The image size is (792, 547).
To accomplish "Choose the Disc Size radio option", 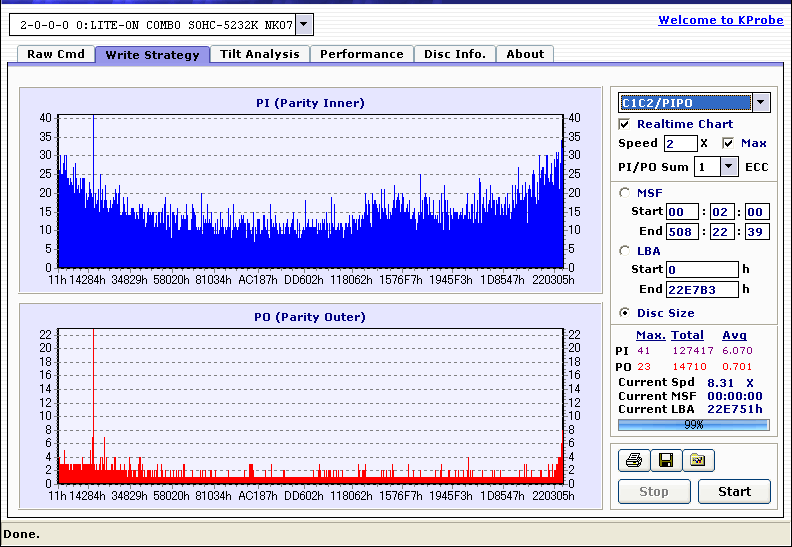I will (625, 313).
